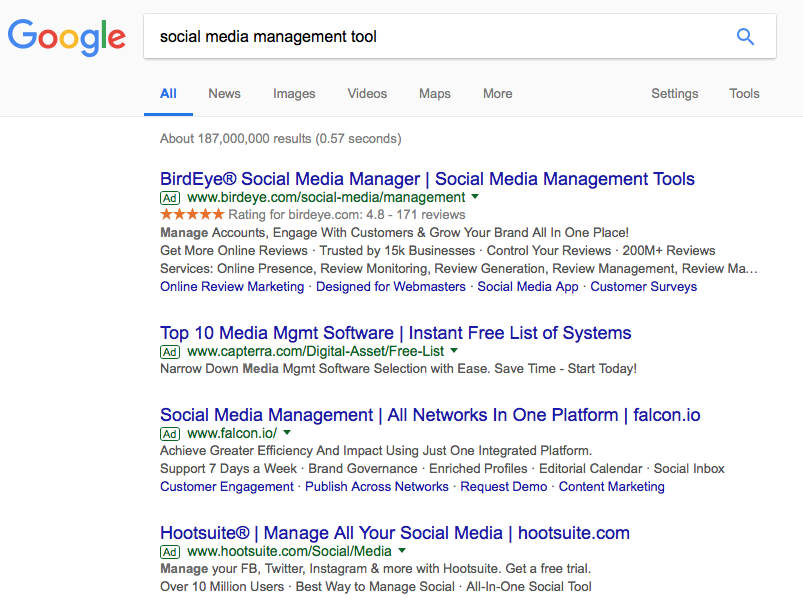The width and height of the screenshot is (803, 611).
Task: Click the Google logo
Action: click(x=66, y=37)
